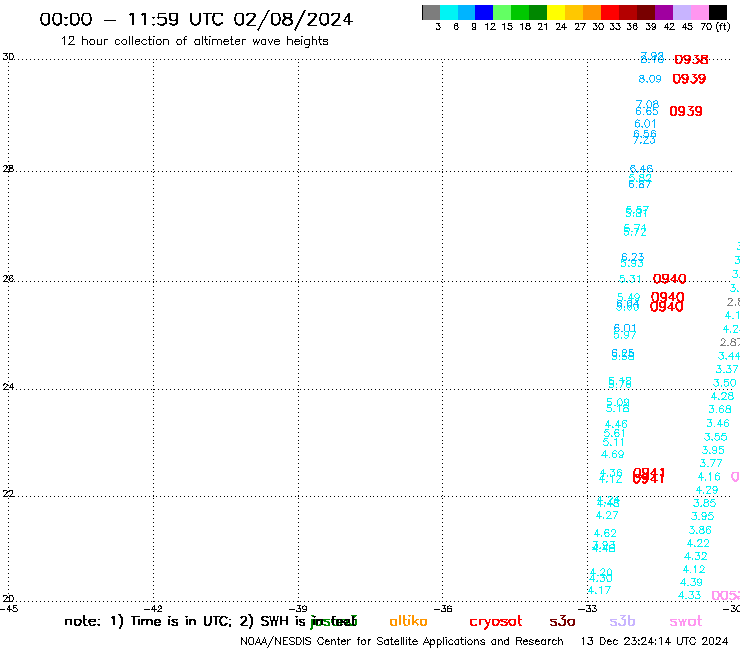Click the purple swatch in the color scale

[x=664, y=12]
